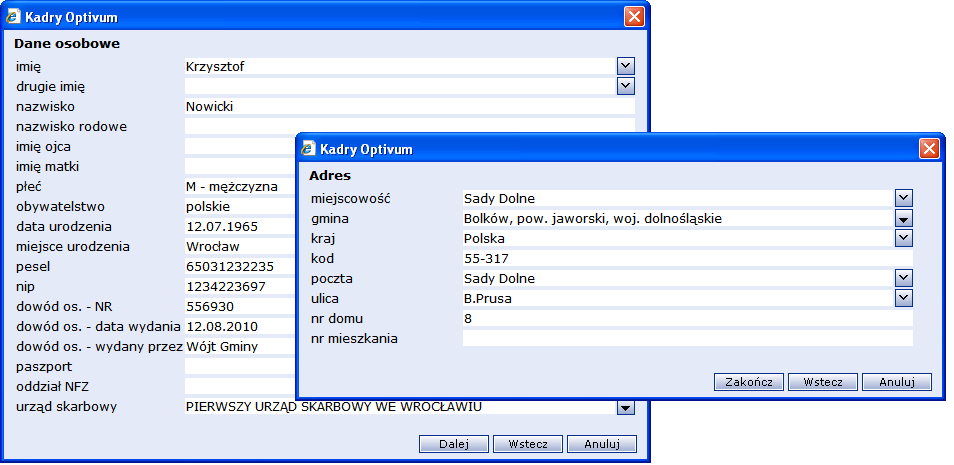Click the pesel field 65031232235
The height and width of the screenshot is (465, 954).
coord(240,267)
